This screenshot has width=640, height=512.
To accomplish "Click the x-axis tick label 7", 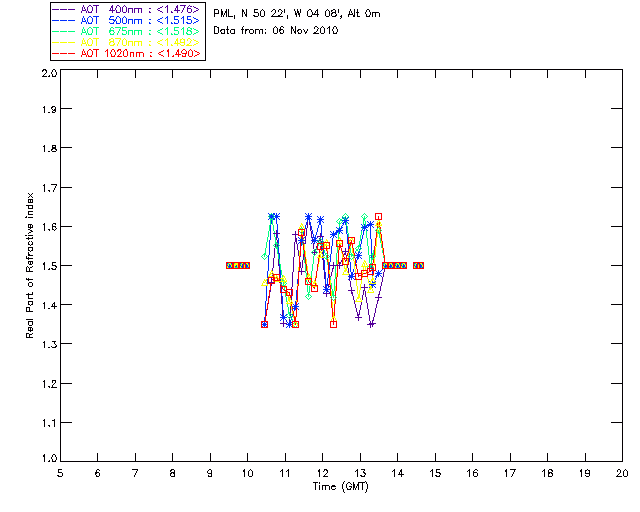I will coord(135,473).
